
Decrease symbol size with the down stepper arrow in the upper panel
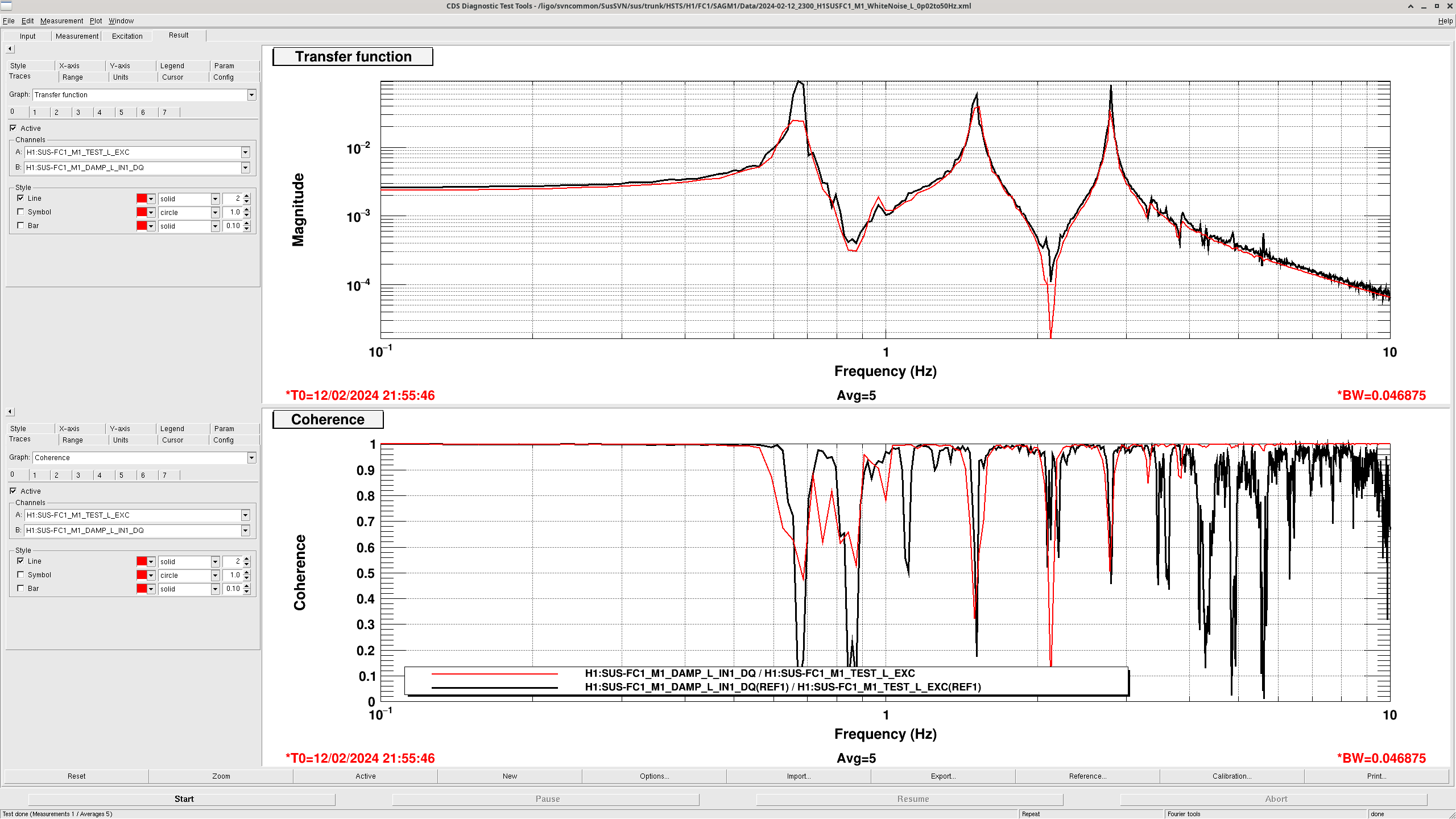pos(247,215)
